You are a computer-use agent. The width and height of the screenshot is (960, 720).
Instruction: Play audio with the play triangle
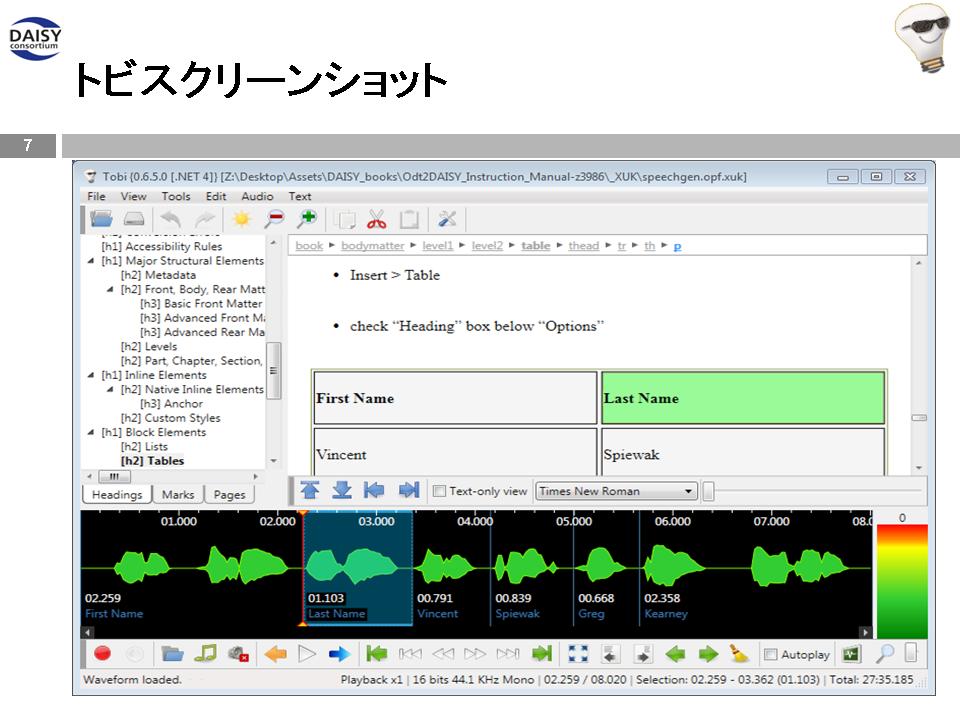coord(307,654)
